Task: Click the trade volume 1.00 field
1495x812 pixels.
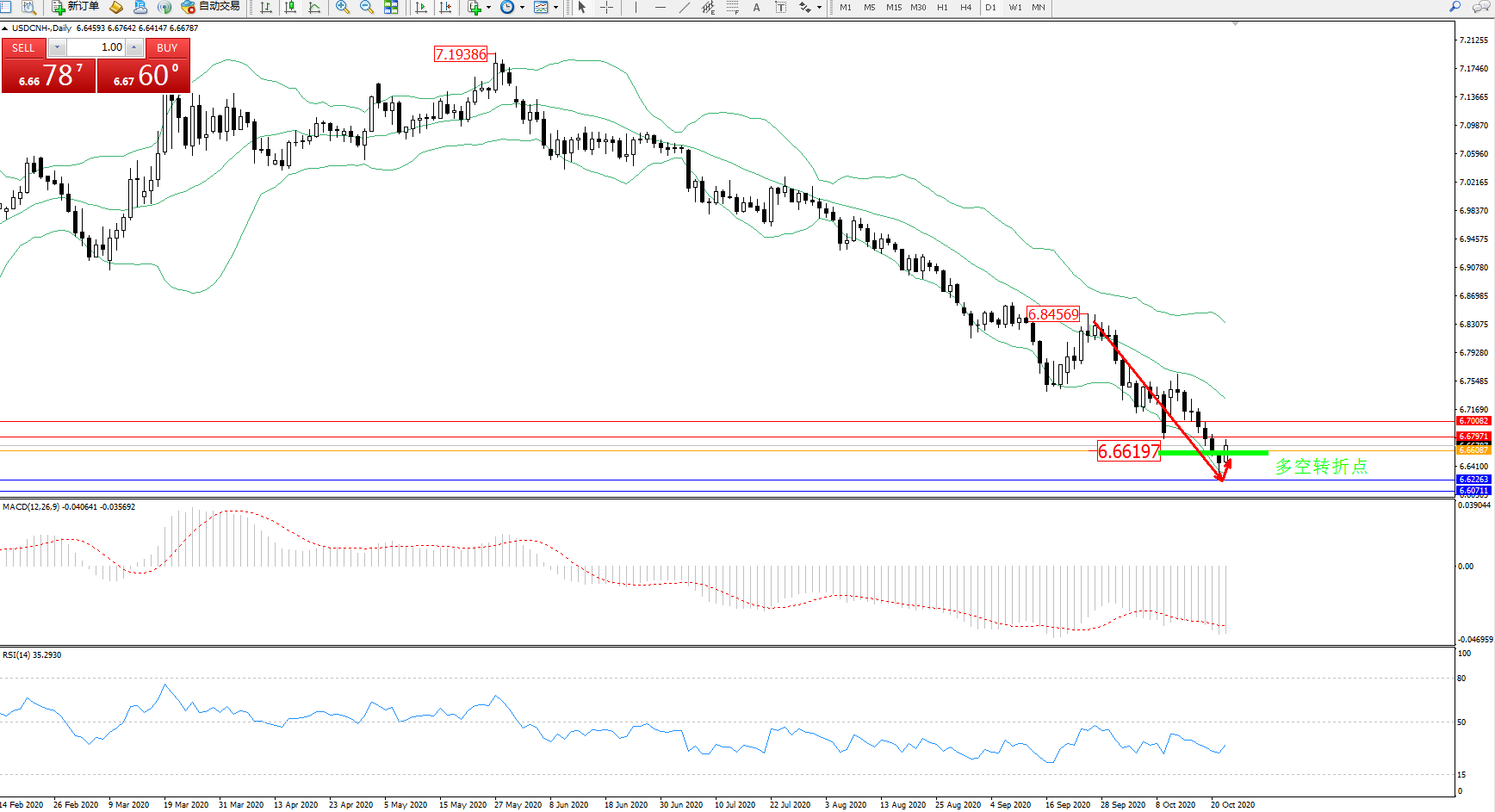Action: click(96, 47)
